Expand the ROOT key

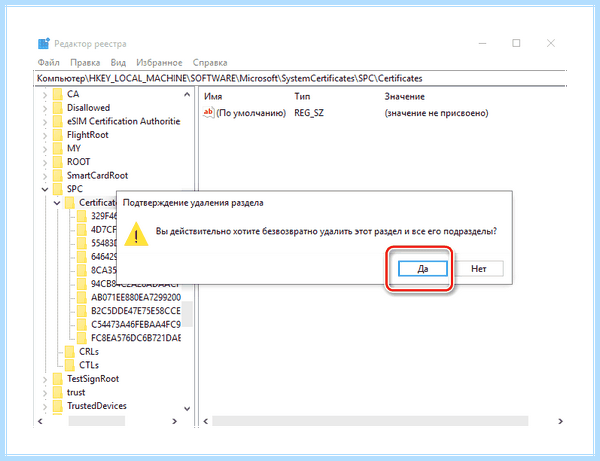45,163
